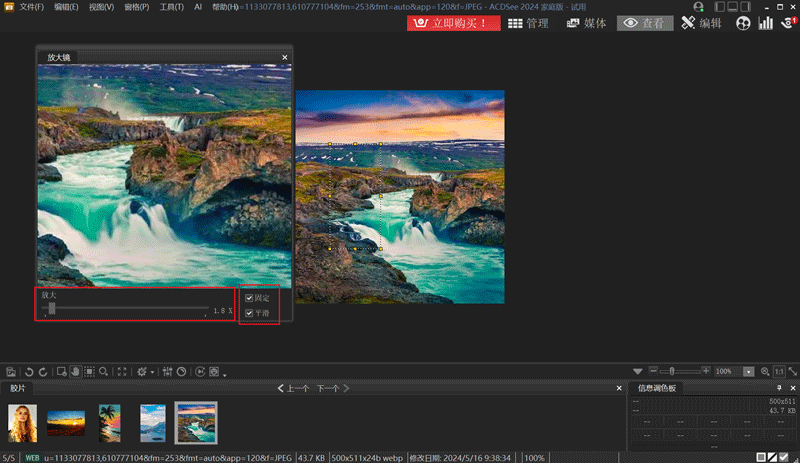Click the rotate right icon in bottom toolbar
The width and height of the screenshot is (800, 463).
tap(42, 371)
